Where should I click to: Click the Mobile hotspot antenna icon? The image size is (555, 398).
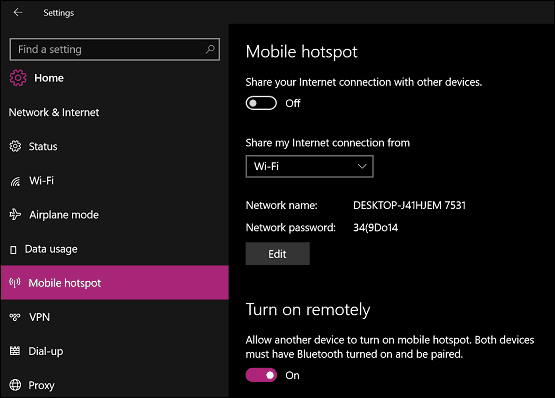15,283
